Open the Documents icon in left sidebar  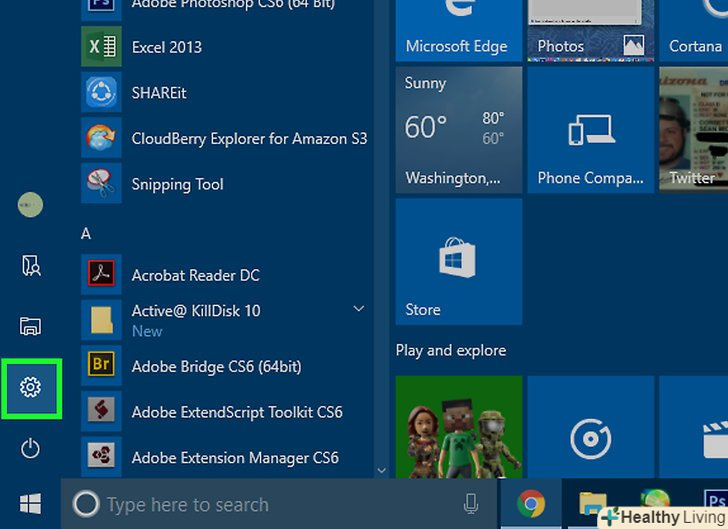[x=31, y=266]
